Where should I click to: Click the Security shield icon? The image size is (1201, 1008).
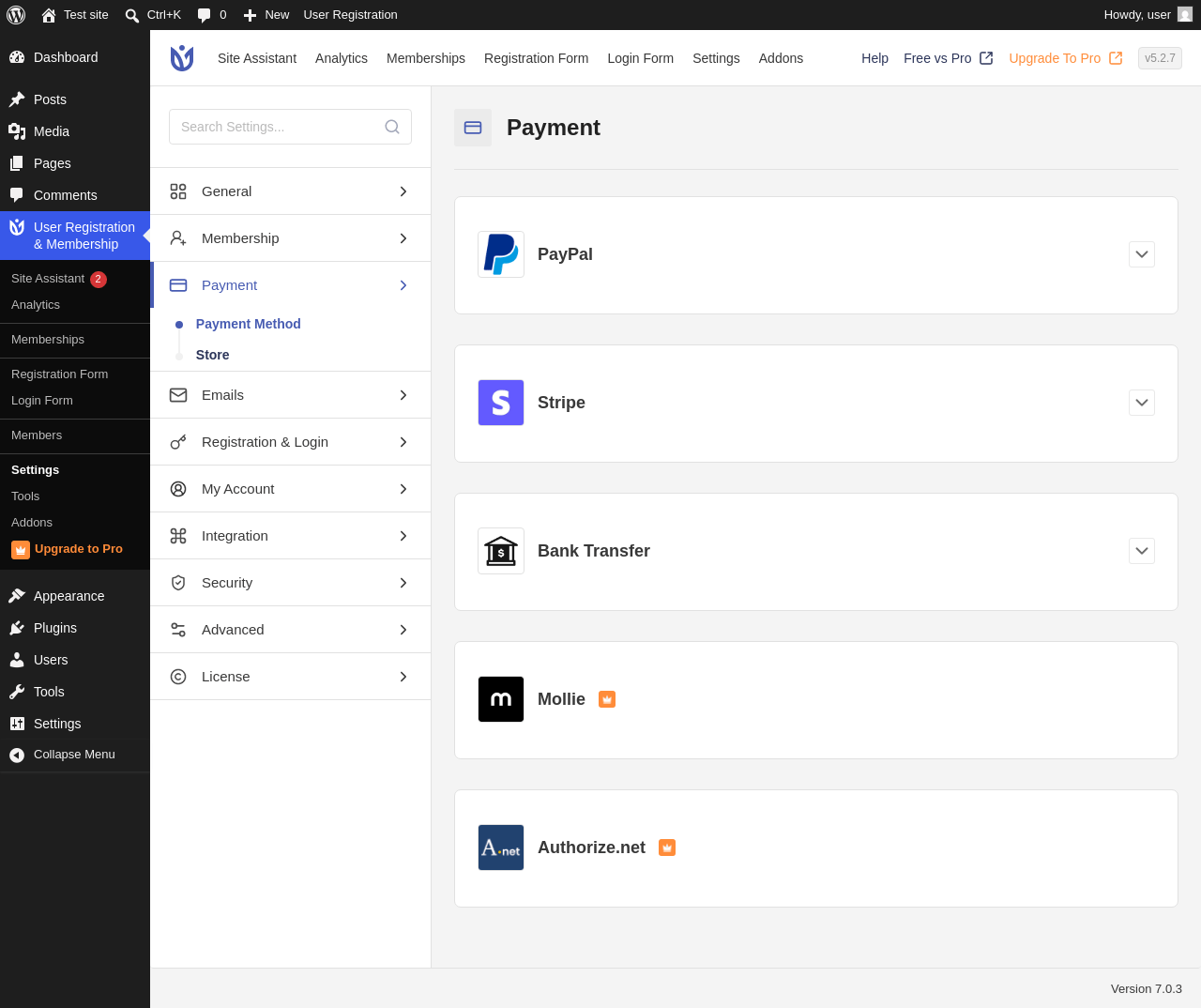point(178,583)
